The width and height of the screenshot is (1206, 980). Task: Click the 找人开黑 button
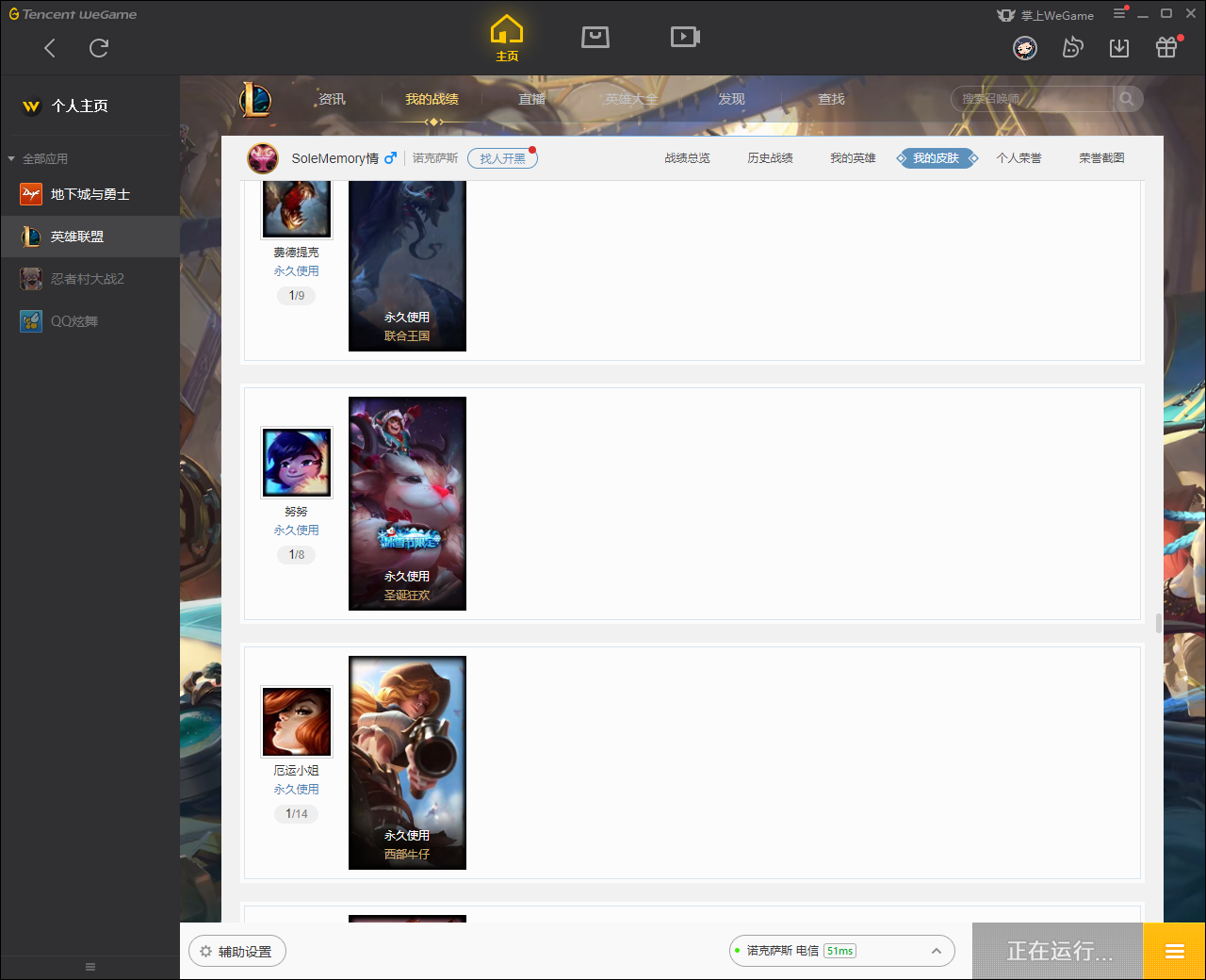502,158
